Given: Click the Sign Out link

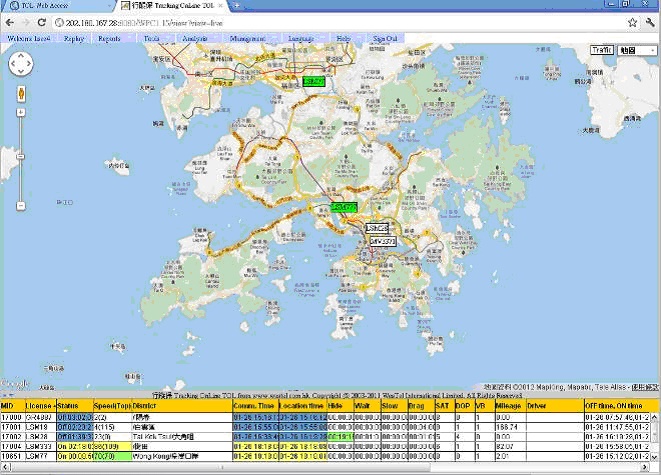Looking at the screenshot, I should pos(385,38).
